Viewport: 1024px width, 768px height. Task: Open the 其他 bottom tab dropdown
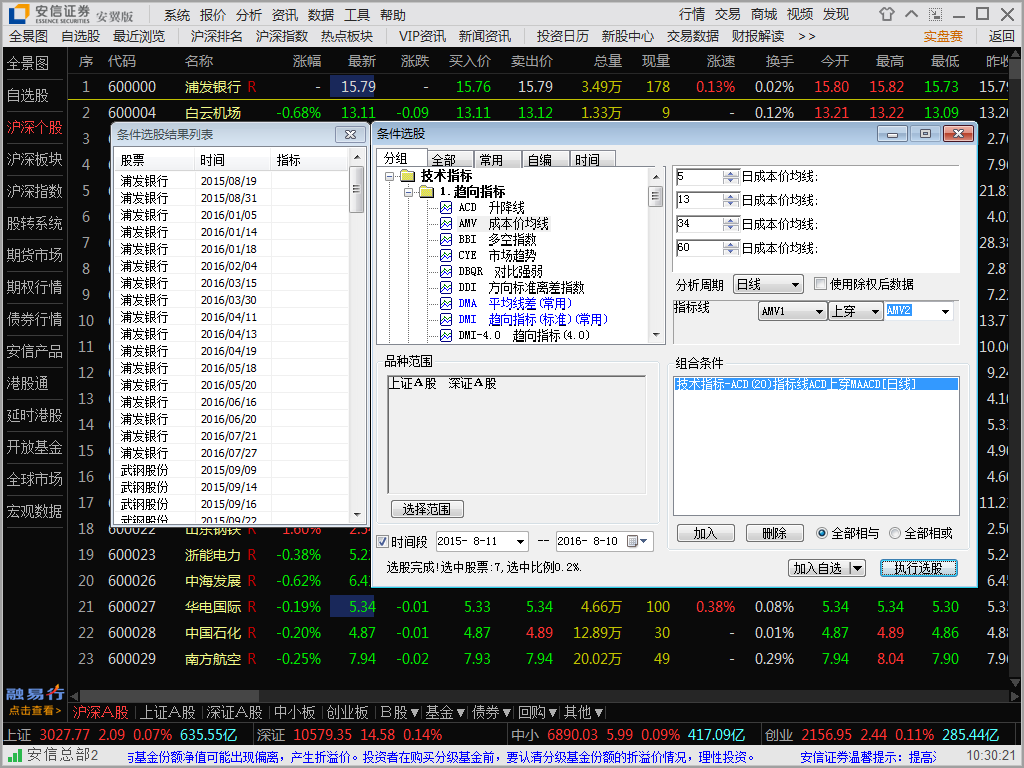point(599,712)
